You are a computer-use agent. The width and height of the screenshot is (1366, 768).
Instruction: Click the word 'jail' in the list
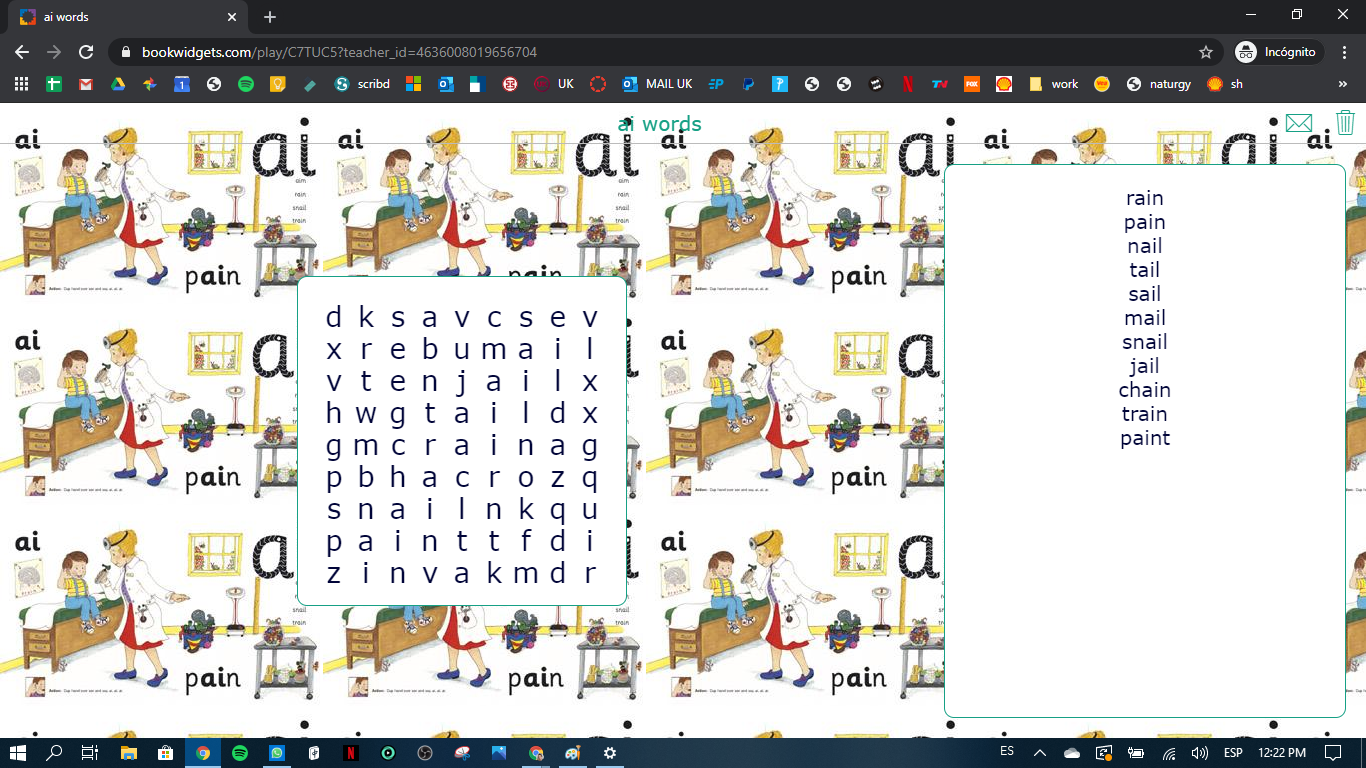(1145, 366)
